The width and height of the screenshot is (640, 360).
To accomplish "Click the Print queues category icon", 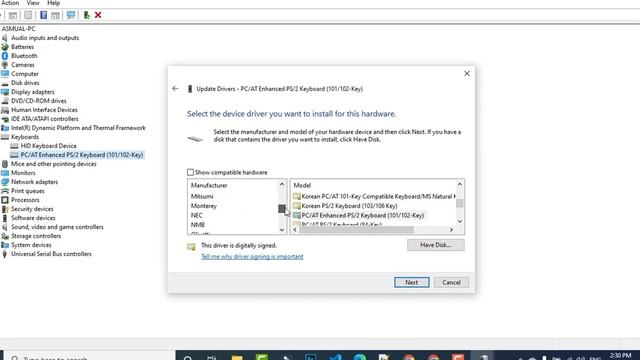I will coord(5,191).
